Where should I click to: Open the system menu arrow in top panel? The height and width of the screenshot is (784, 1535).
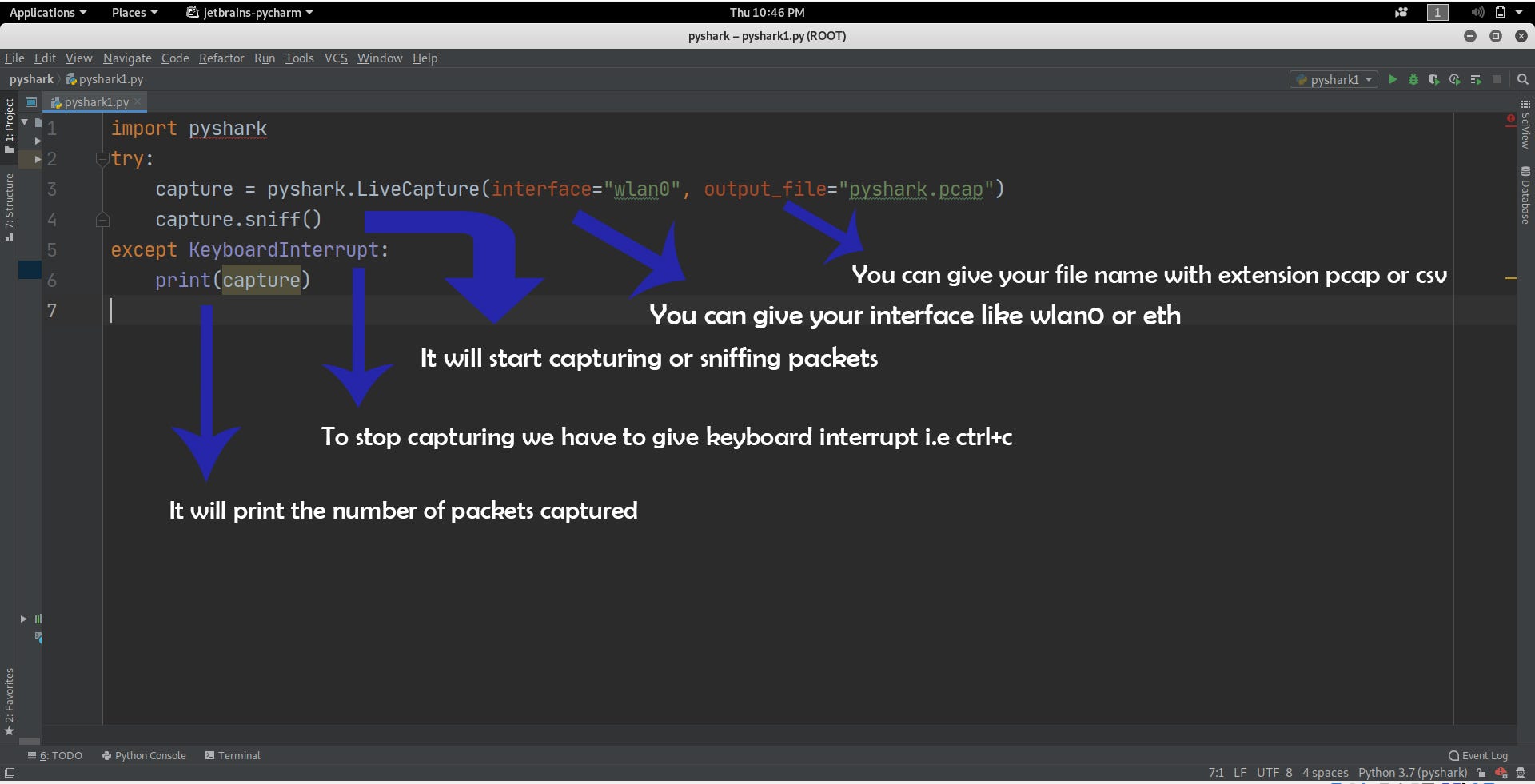1519,12
